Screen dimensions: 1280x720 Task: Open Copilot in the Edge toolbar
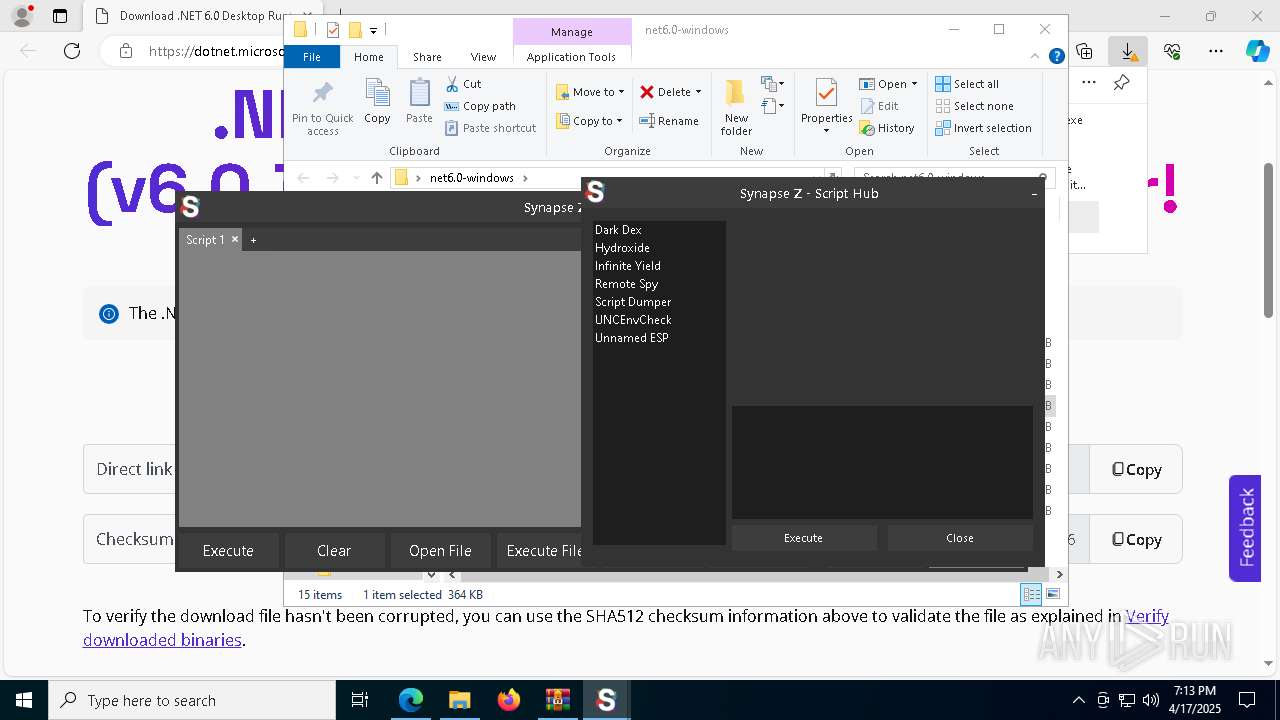pos(1257,51)
